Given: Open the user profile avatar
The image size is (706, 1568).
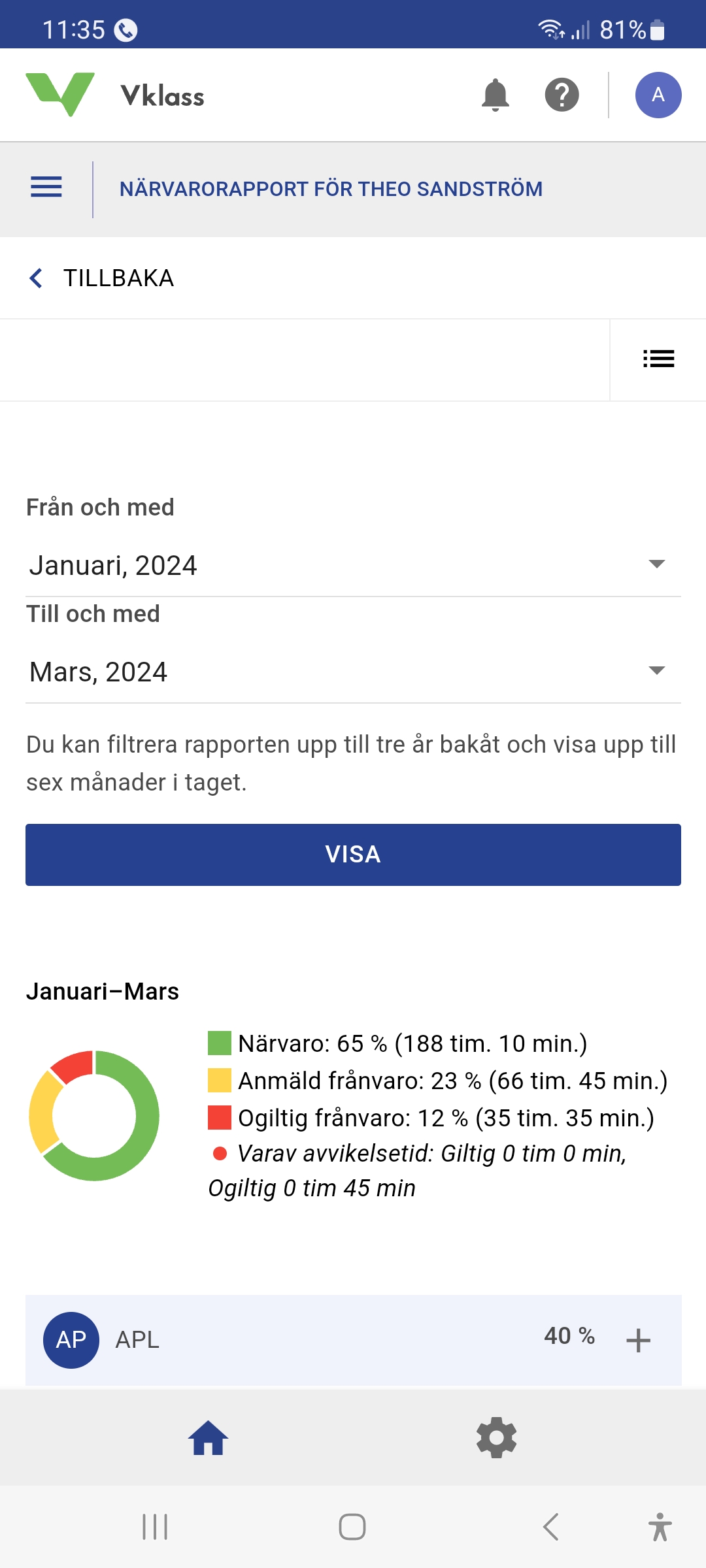Looking at the screenshot, I should 658,95.
